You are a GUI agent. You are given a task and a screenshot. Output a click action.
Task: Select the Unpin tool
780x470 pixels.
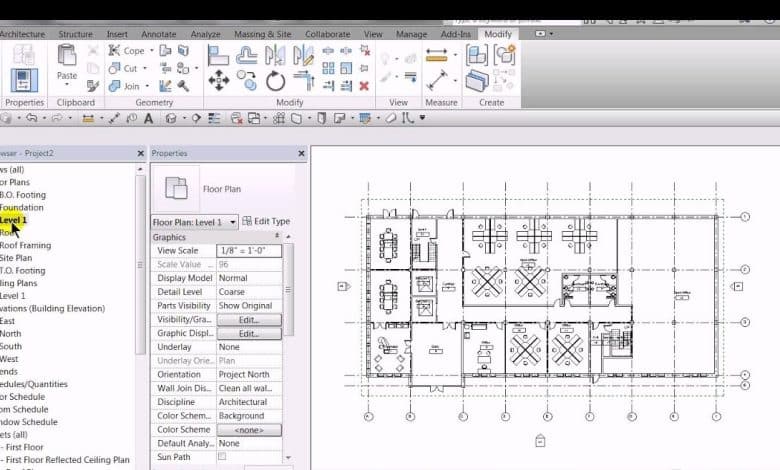coord(365,50)
